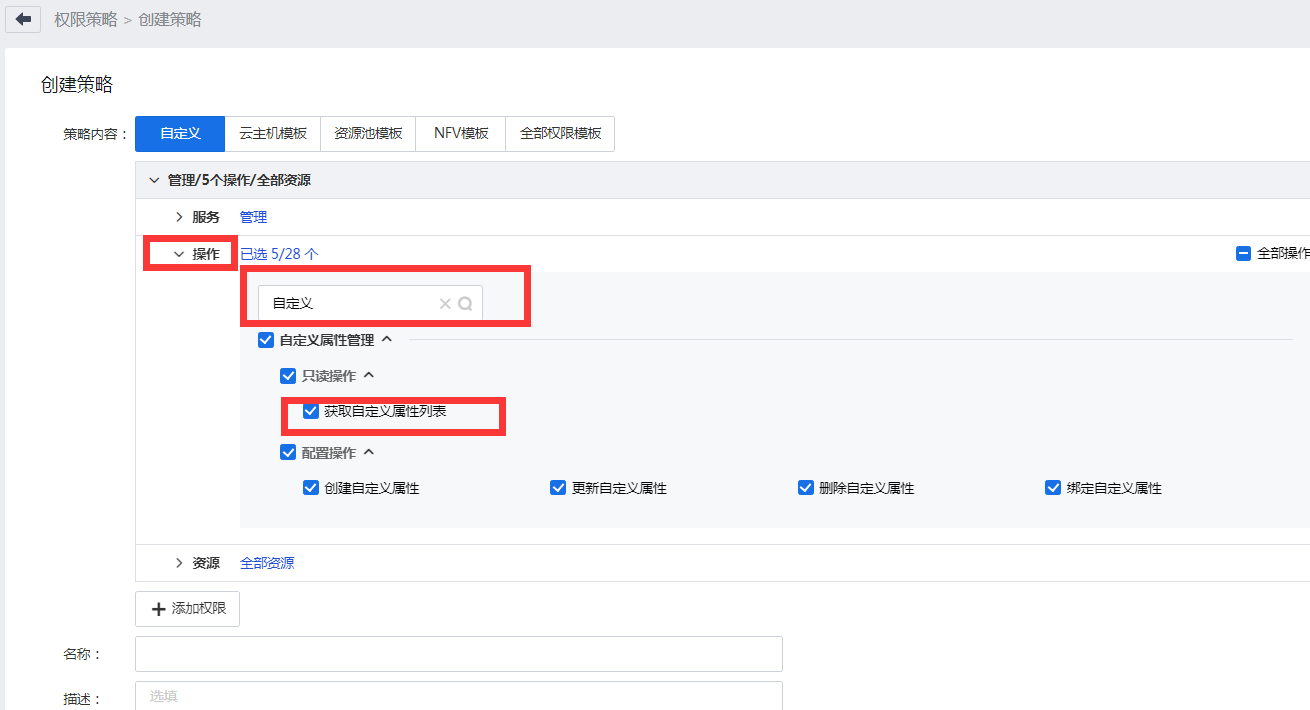Uncheck 获取自定义属性列表 checkbox
The height and width of the screenshot is (710, 1310).
pos(311,411)
